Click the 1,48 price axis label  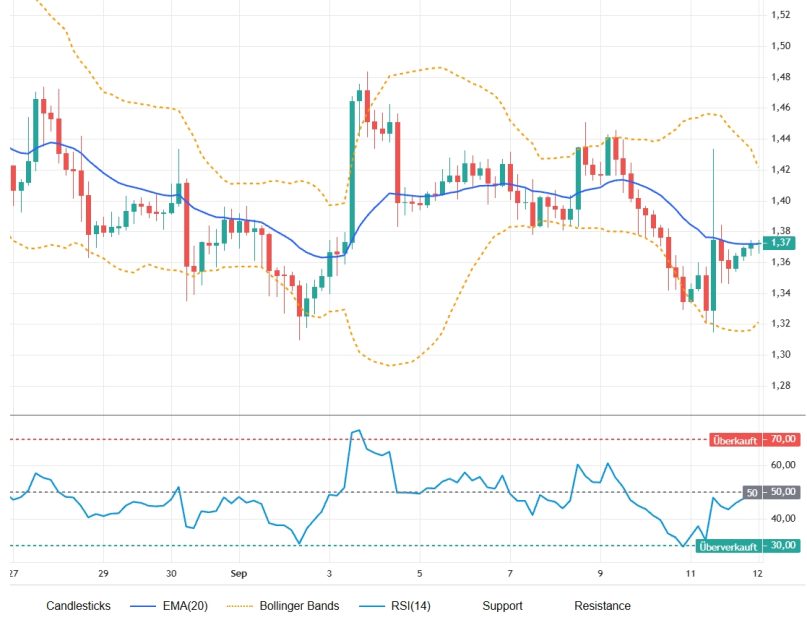781,77
